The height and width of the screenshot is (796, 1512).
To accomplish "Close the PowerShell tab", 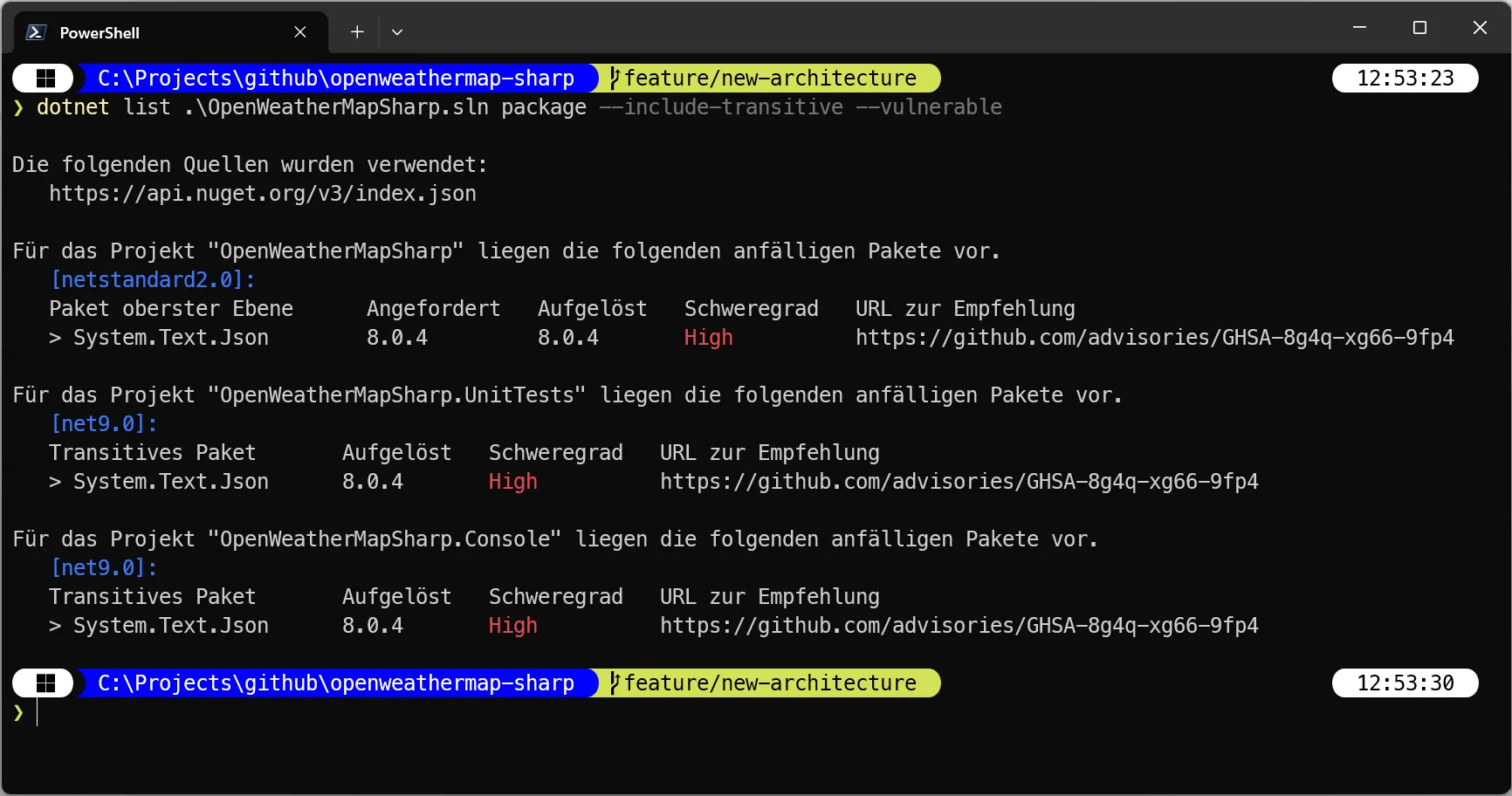I will tap(300, 32).
